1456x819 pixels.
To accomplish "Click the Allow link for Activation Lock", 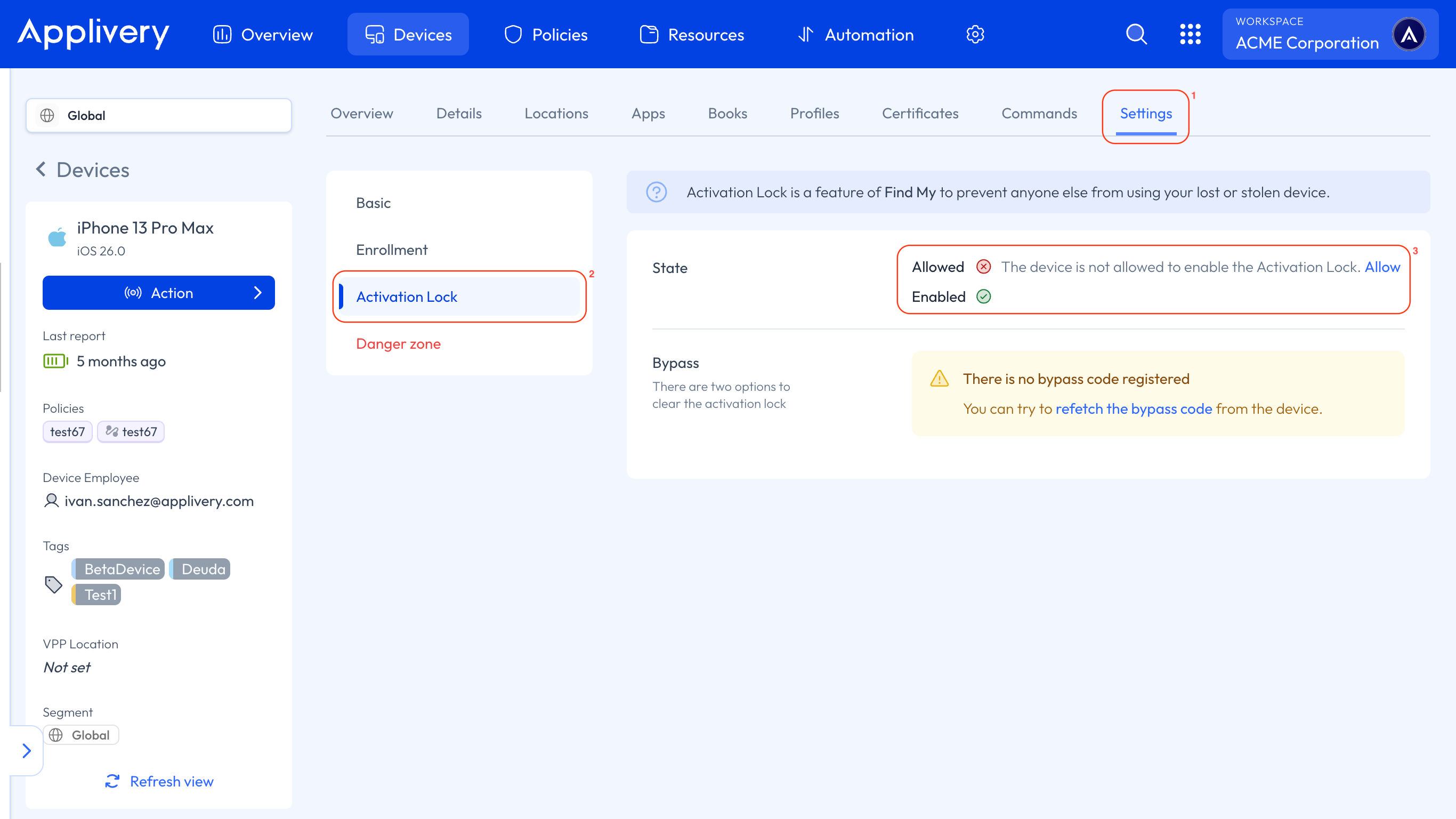I will 1382,267.
